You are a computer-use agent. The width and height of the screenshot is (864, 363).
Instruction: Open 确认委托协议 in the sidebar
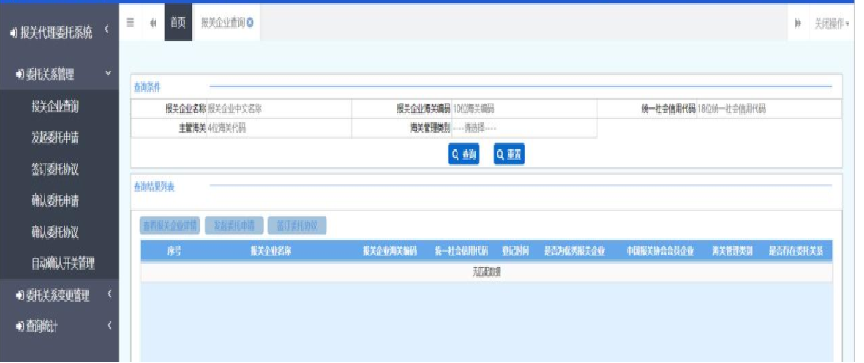(55, 232)
